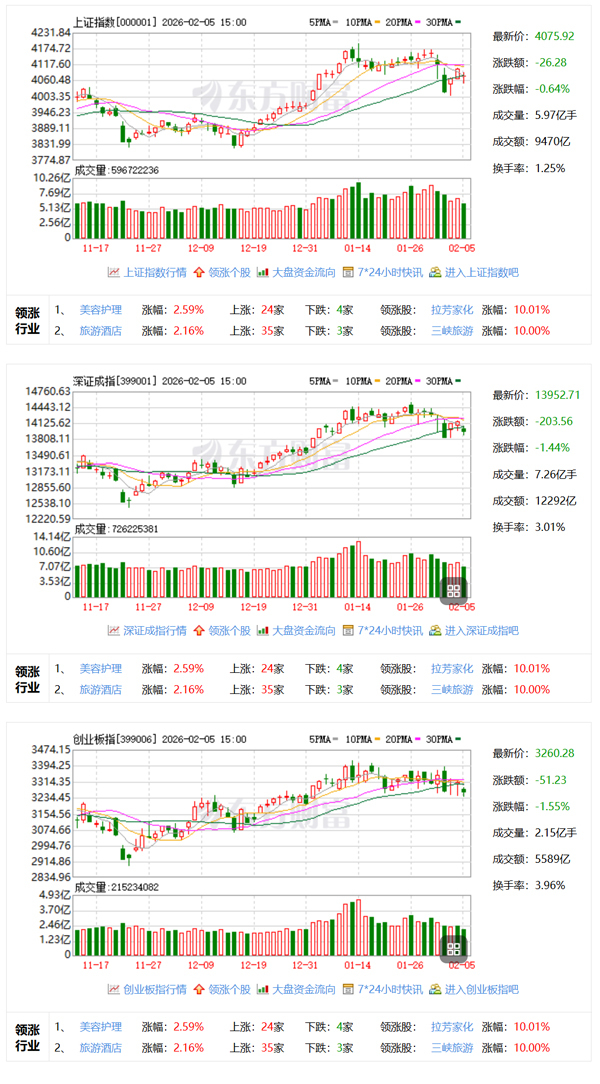This screenshot has height=1084, width=600.
Task: Click 进入深证成指吧 link
Action: [481, 630]
